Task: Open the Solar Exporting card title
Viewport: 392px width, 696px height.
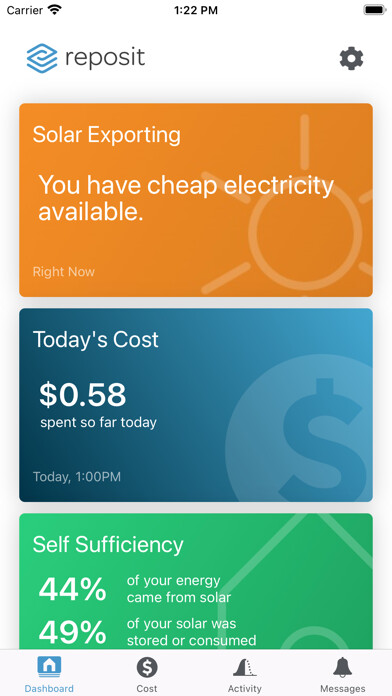Action: (107, 134)
